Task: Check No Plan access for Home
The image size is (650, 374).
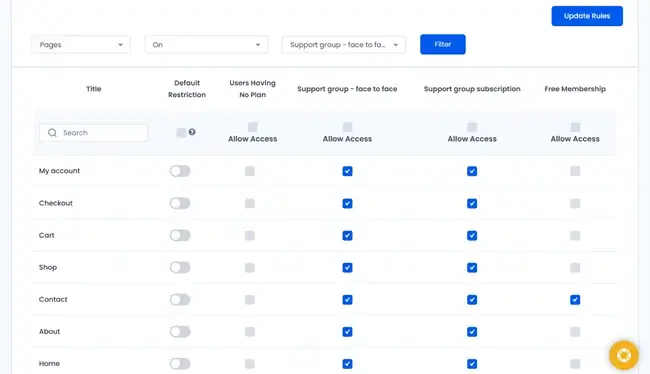Action: pos(250,364)
